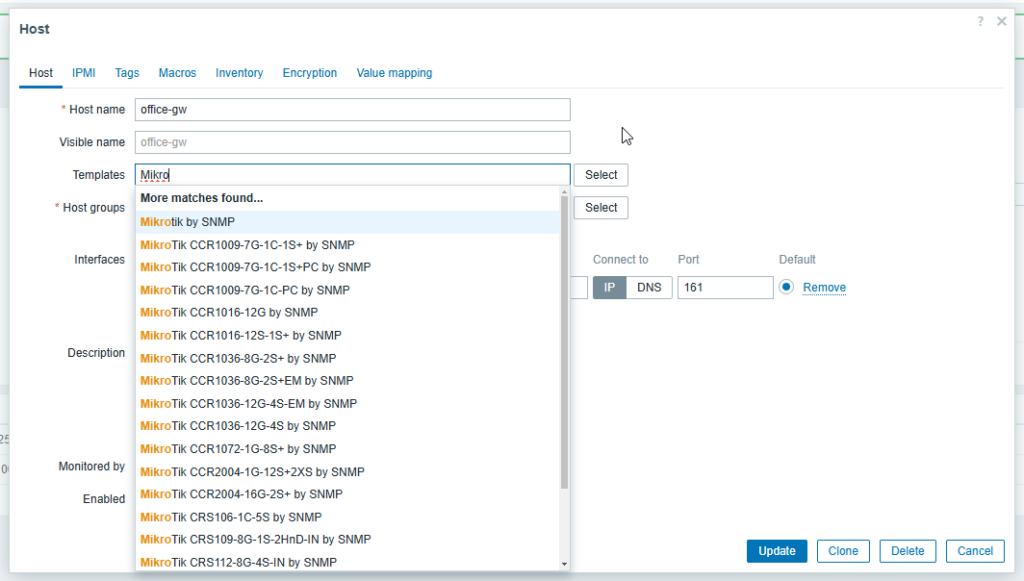This screenshot has width=1024, height=581.
Task: Select MikroTik CRS106-1C-5S by SNMP template
Action: click(231, 517)
